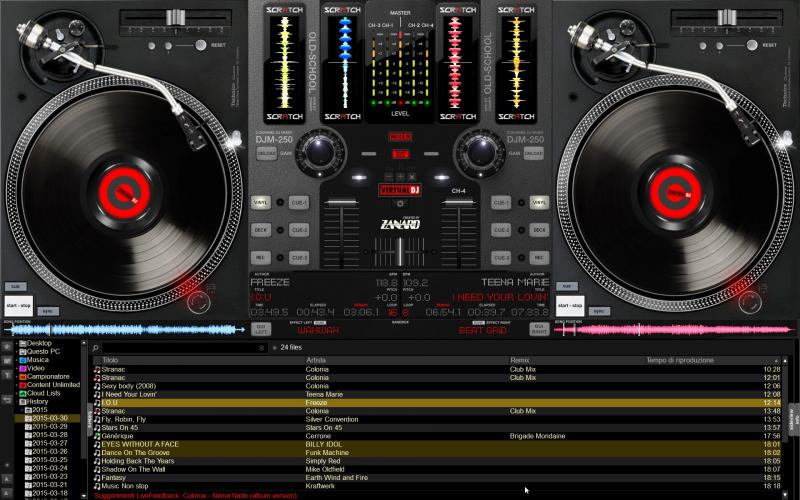Click the minus icon above VirtualDJ logo
Viewport: 800px width, 500px height.
389,177
